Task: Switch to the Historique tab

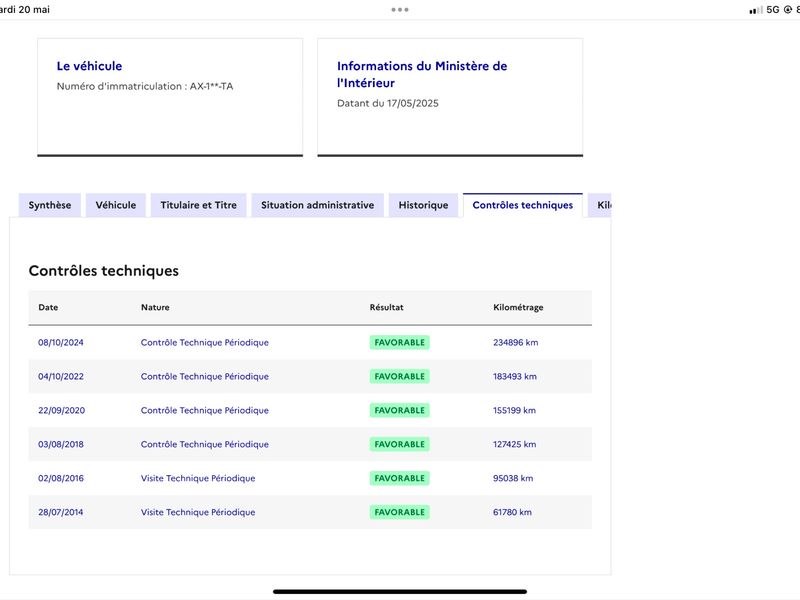Action: 423,205
